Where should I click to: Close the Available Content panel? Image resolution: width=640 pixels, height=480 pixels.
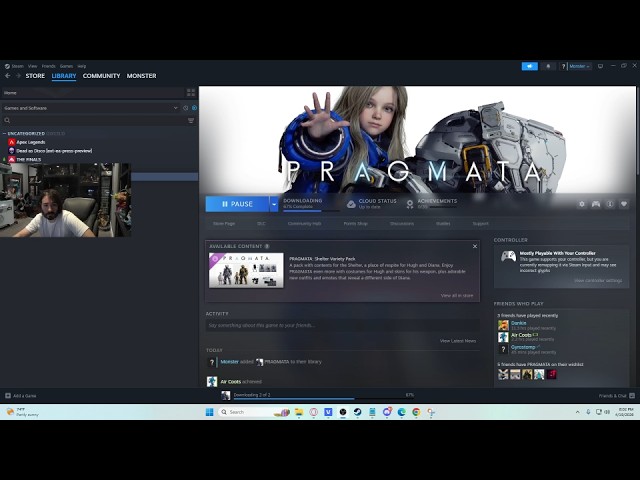[x=475, y=246]
